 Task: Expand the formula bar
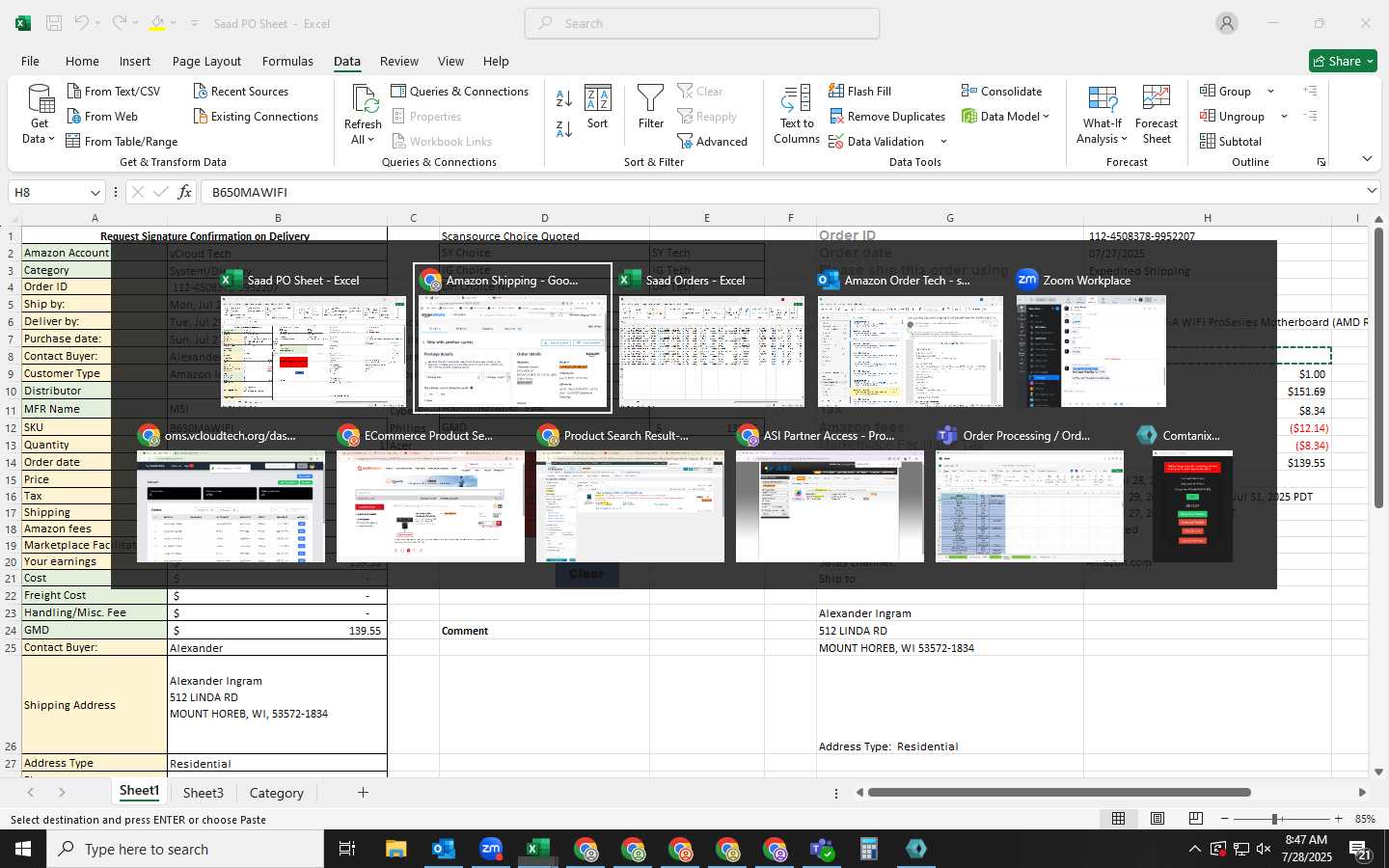click(x=1372, y=191)
